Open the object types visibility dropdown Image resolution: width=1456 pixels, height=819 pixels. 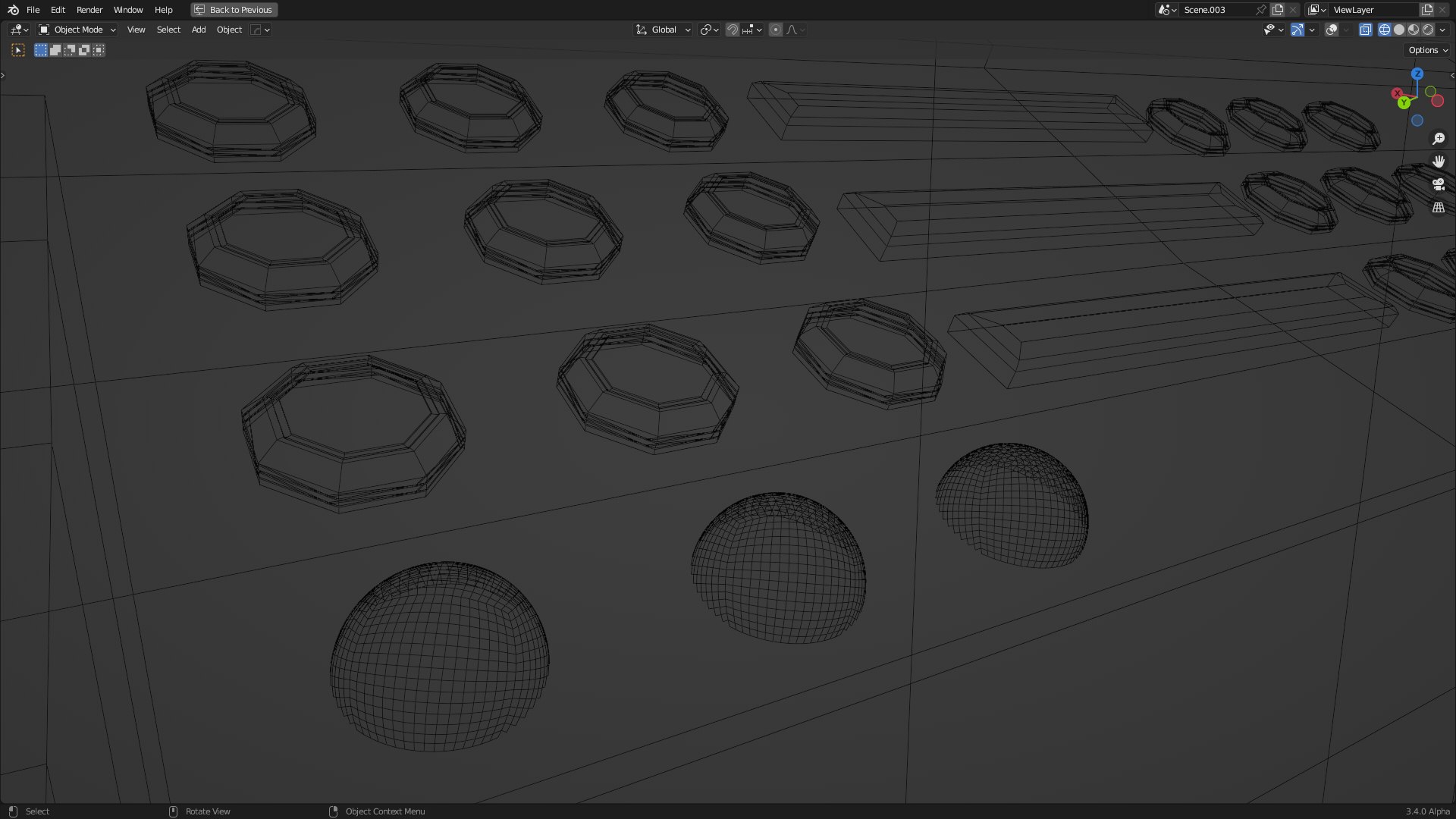click(x=1273, y=30)
